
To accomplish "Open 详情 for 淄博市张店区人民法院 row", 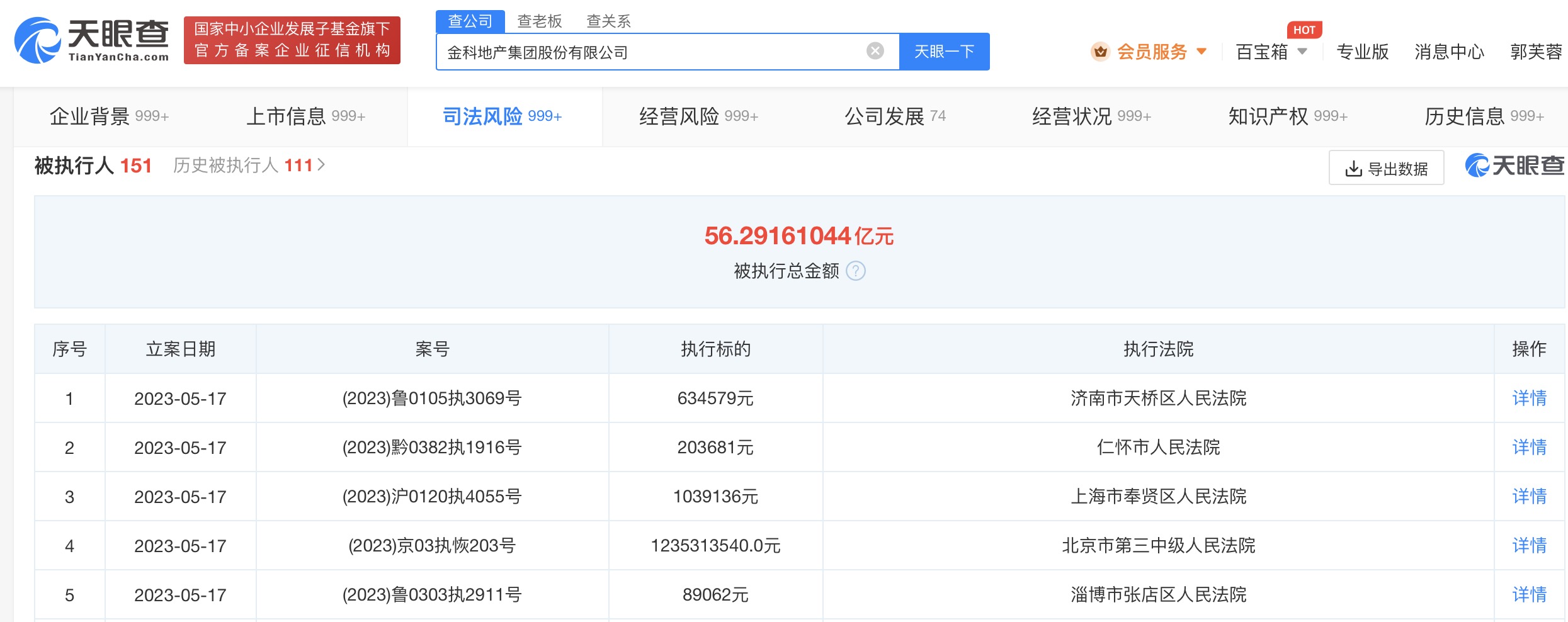I will [x=1530, y=594].
